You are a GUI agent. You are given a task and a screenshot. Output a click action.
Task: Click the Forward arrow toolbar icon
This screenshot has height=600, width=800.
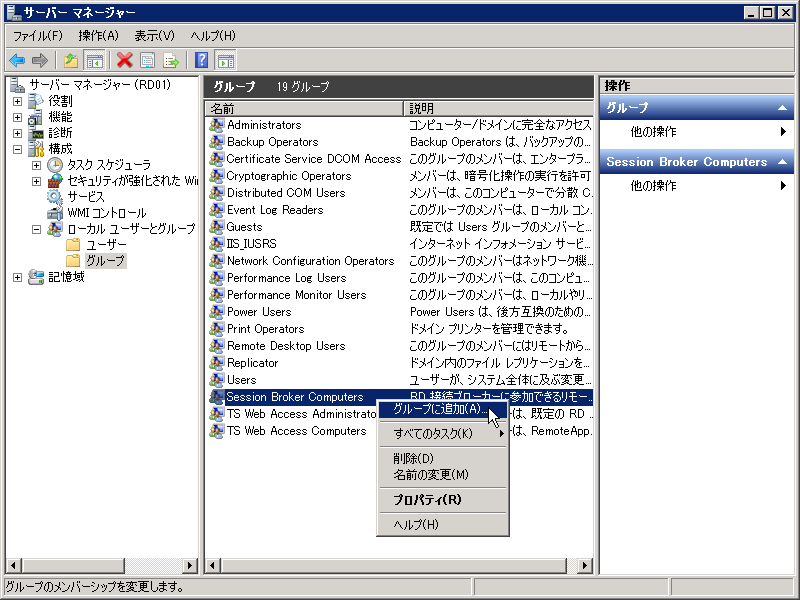click(x=39, y=61)
